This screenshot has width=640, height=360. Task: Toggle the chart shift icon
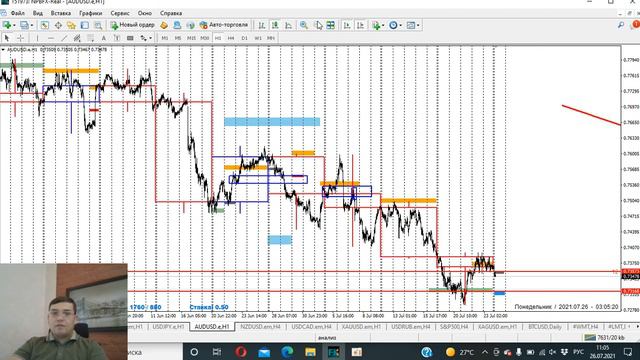tap(360, 25)
